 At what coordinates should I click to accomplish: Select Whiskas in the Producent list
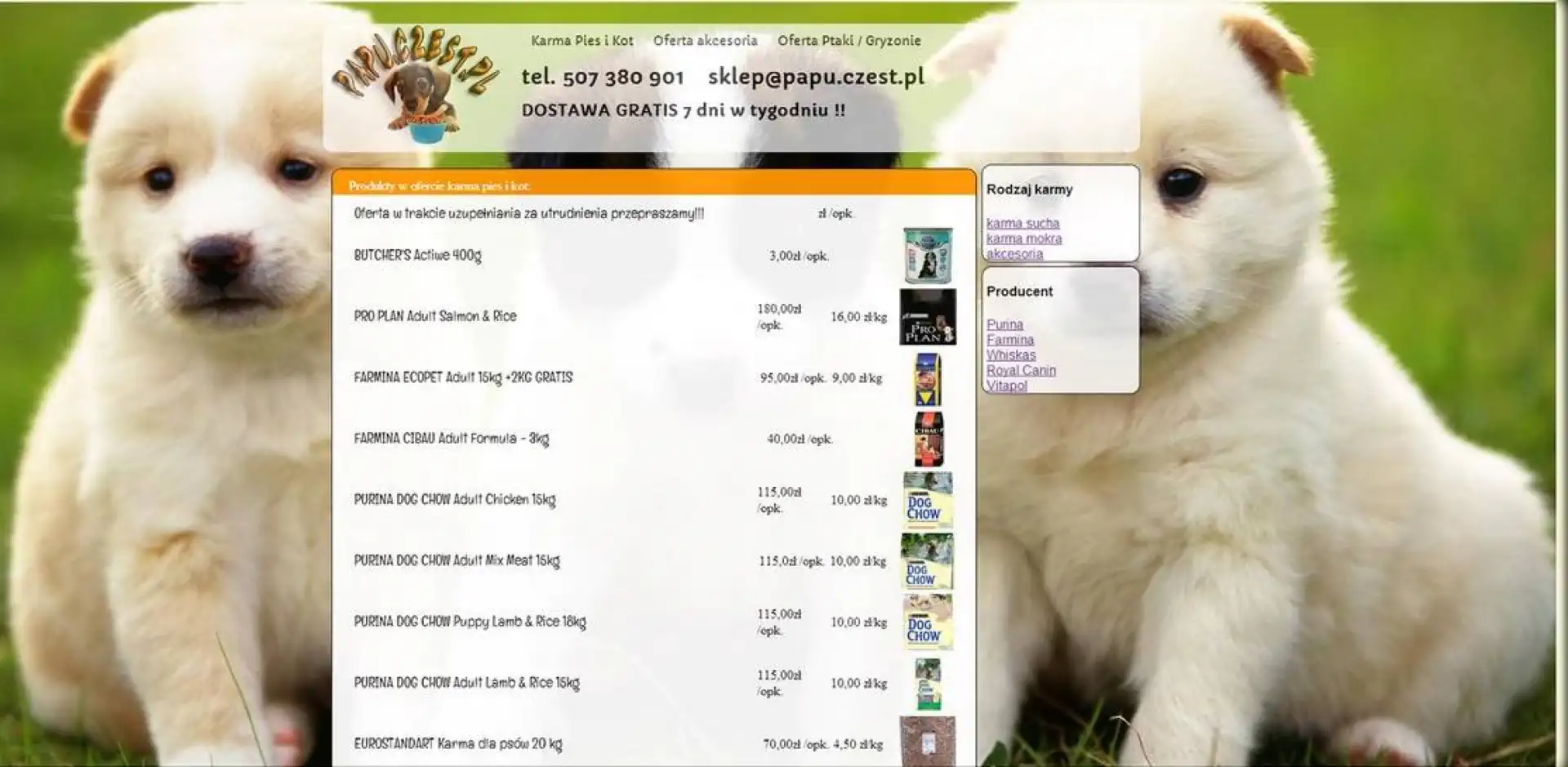[1010, 355]
